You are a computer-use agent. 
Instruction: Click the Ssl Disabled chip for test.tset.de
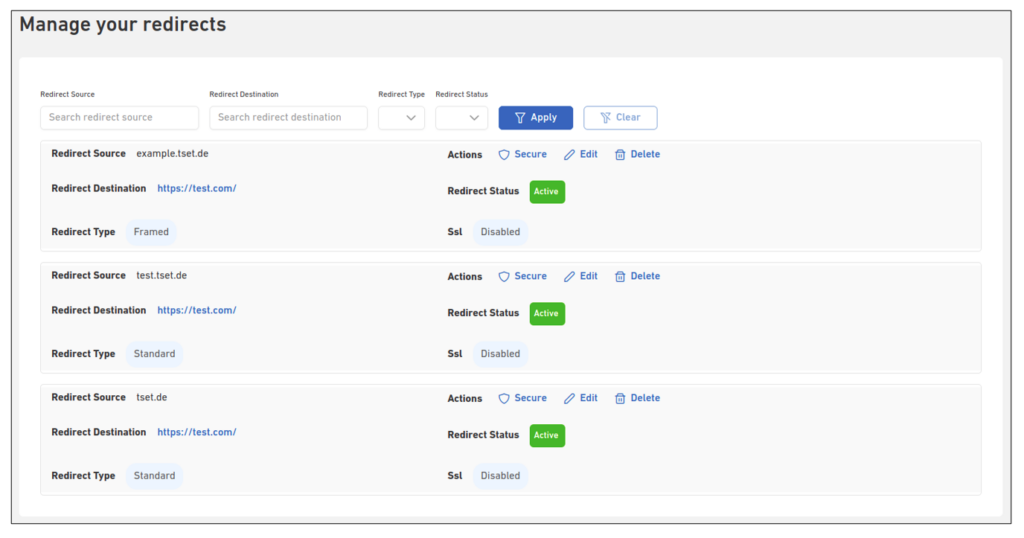tap(500, 355)
